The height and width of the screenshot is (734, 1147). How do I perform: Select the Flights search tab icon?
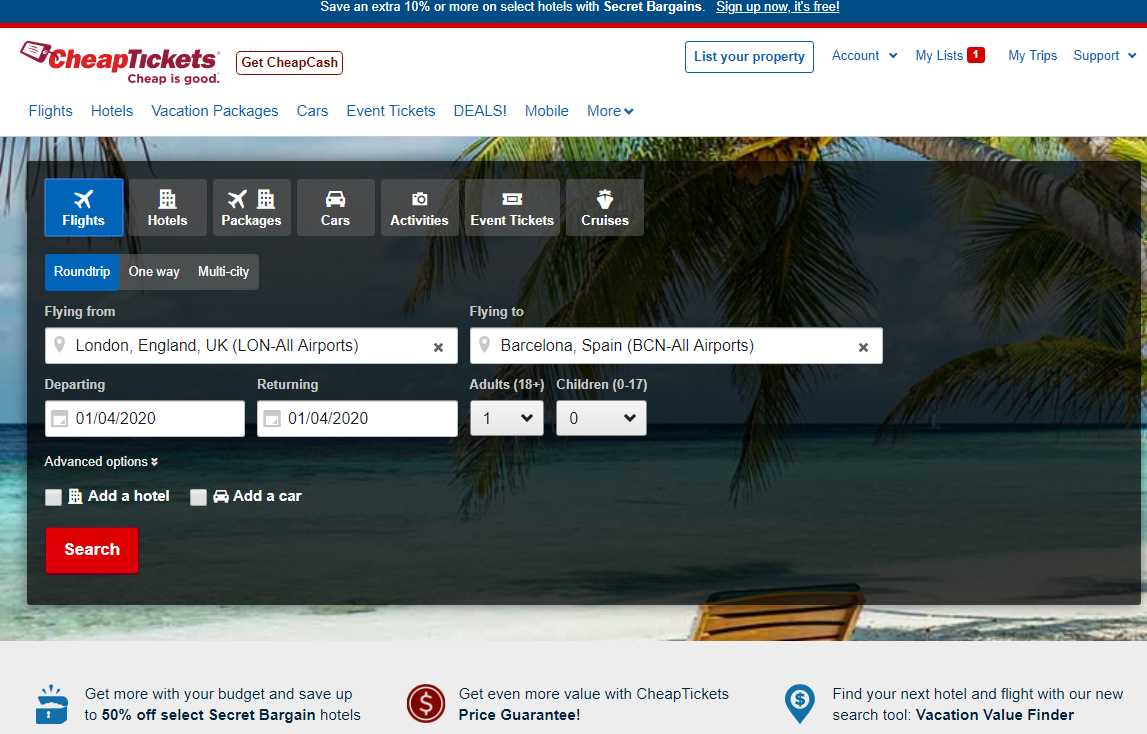click(83, 199)
